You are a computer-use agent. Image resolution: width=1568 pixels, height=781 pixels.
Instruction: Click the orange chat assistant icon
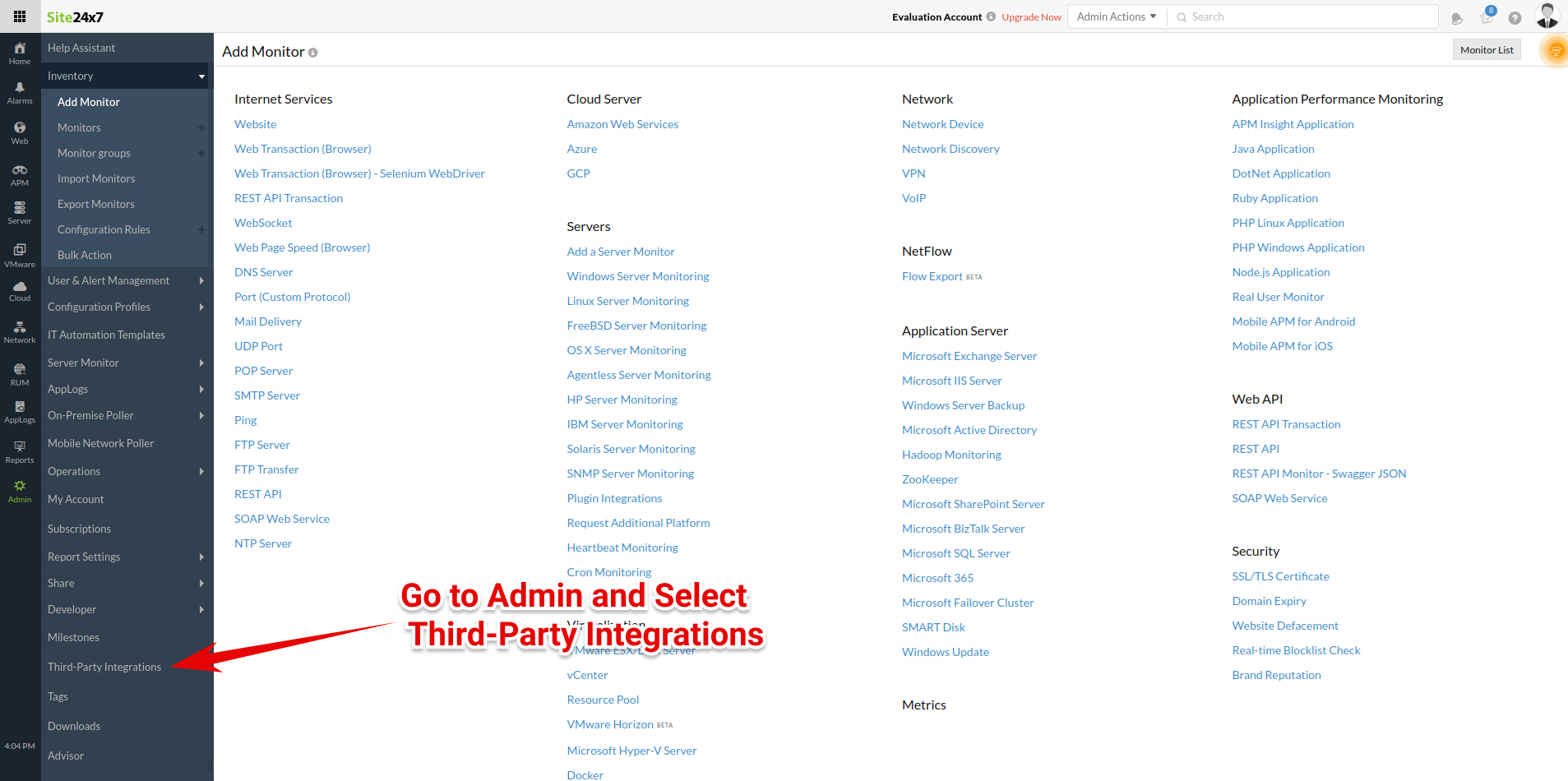coord(1556,51)
